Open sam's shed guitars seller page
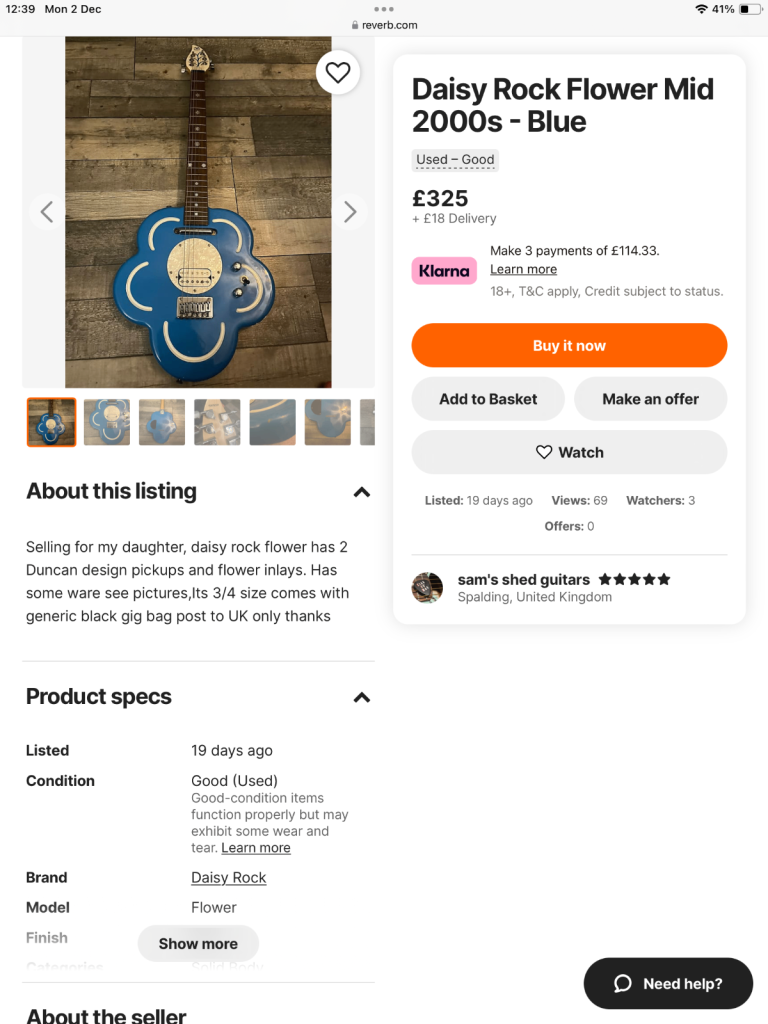 click(523, 579)
